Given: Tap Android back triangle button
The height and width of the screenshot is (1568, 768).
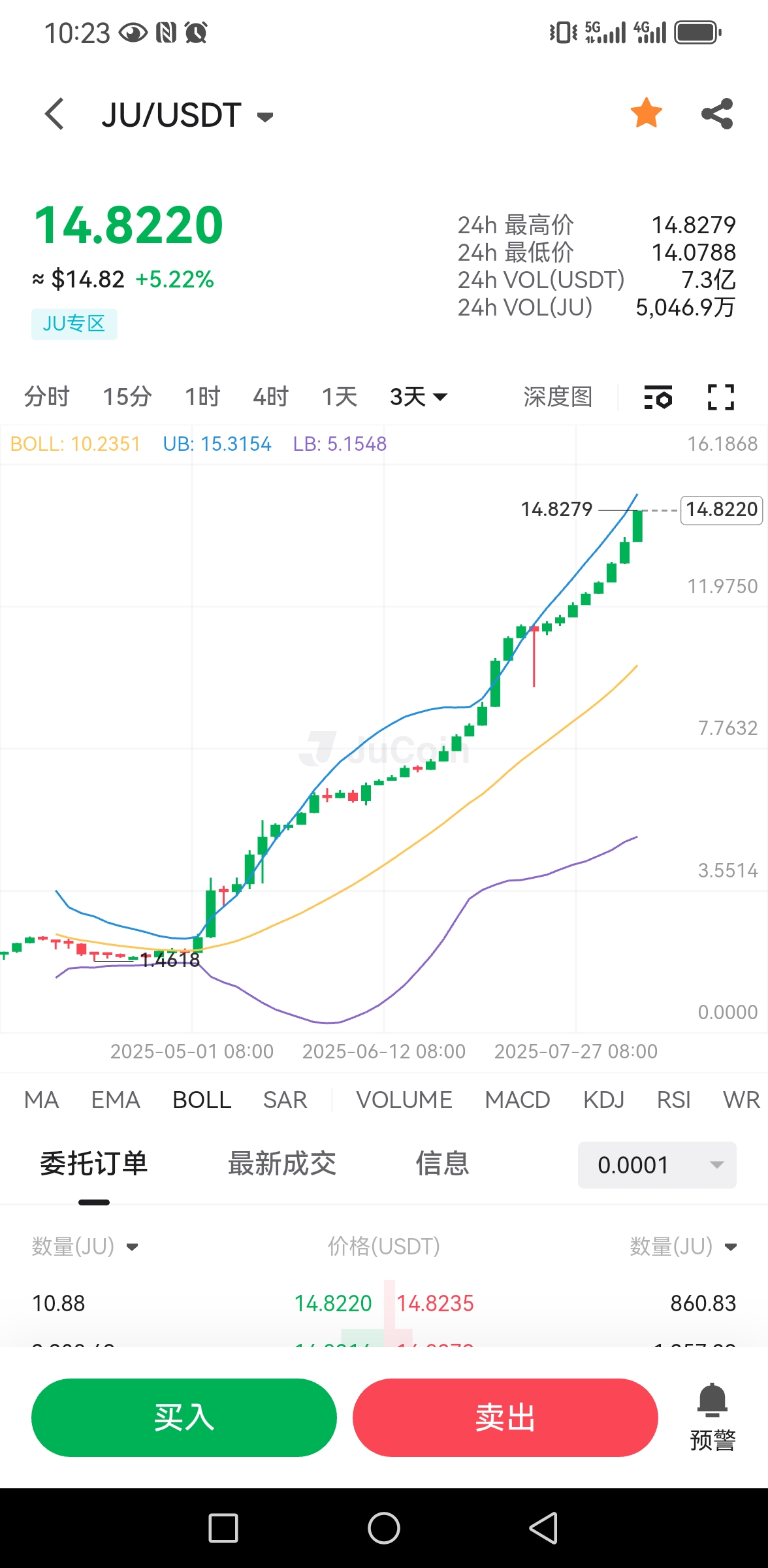Looking at the screenshot, I should point(543,1528).
